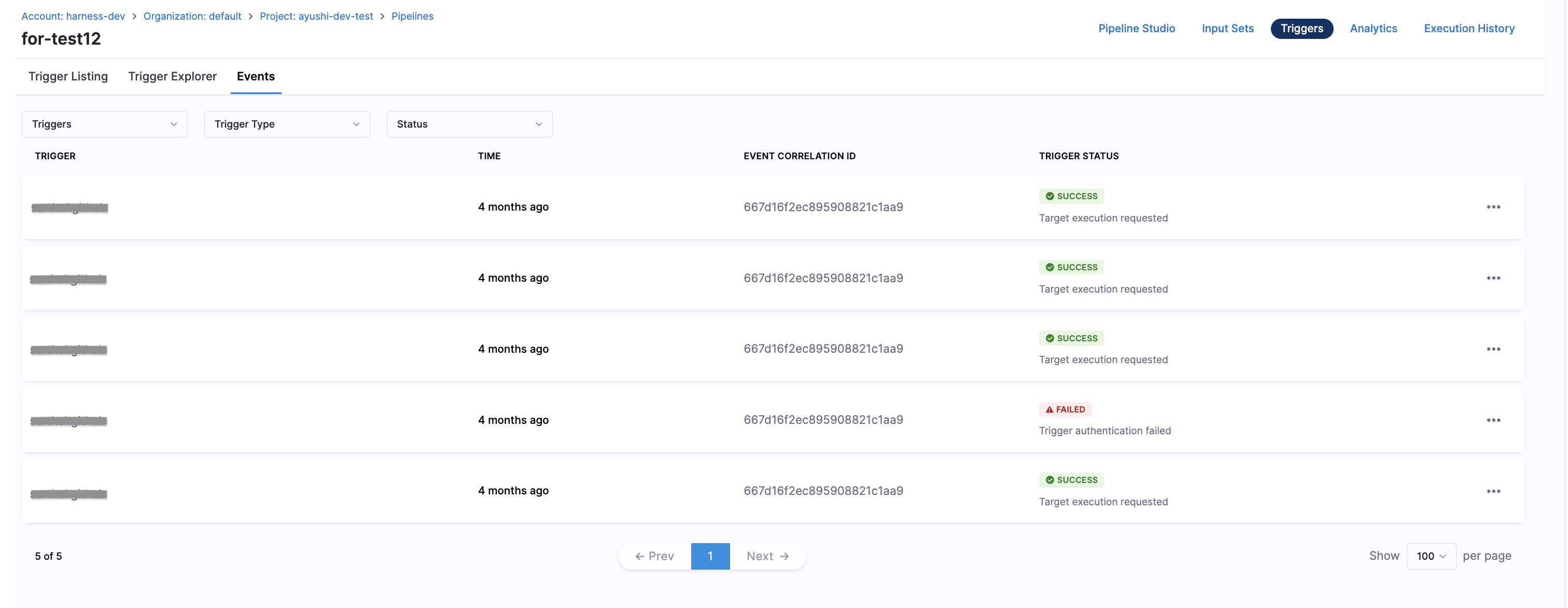Go to Execution History

pos(1469,29)
